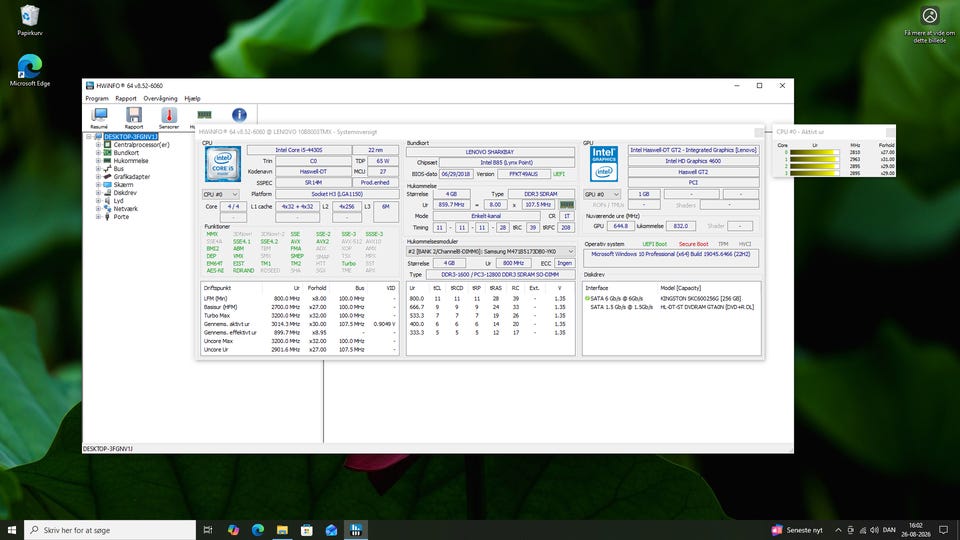Screen dimensions: 960x540
Task: Collapse the DESKTOP-3FGNV1J root node
Action: (x=89, y=137)
